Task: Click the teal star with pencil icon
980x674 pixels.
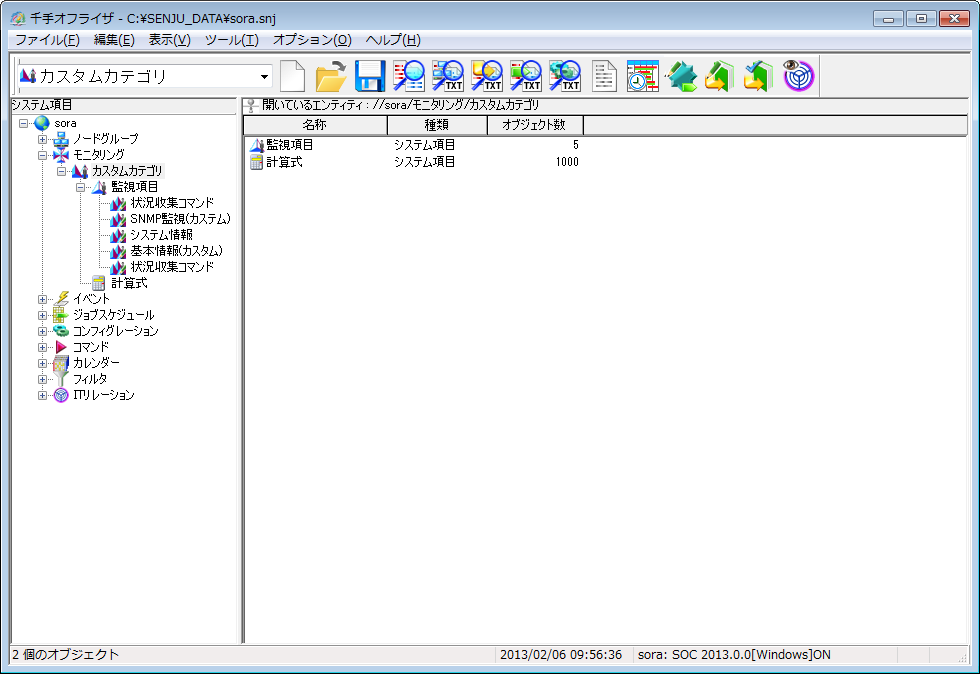Action: pyautogui.click(x=681, y=76)
